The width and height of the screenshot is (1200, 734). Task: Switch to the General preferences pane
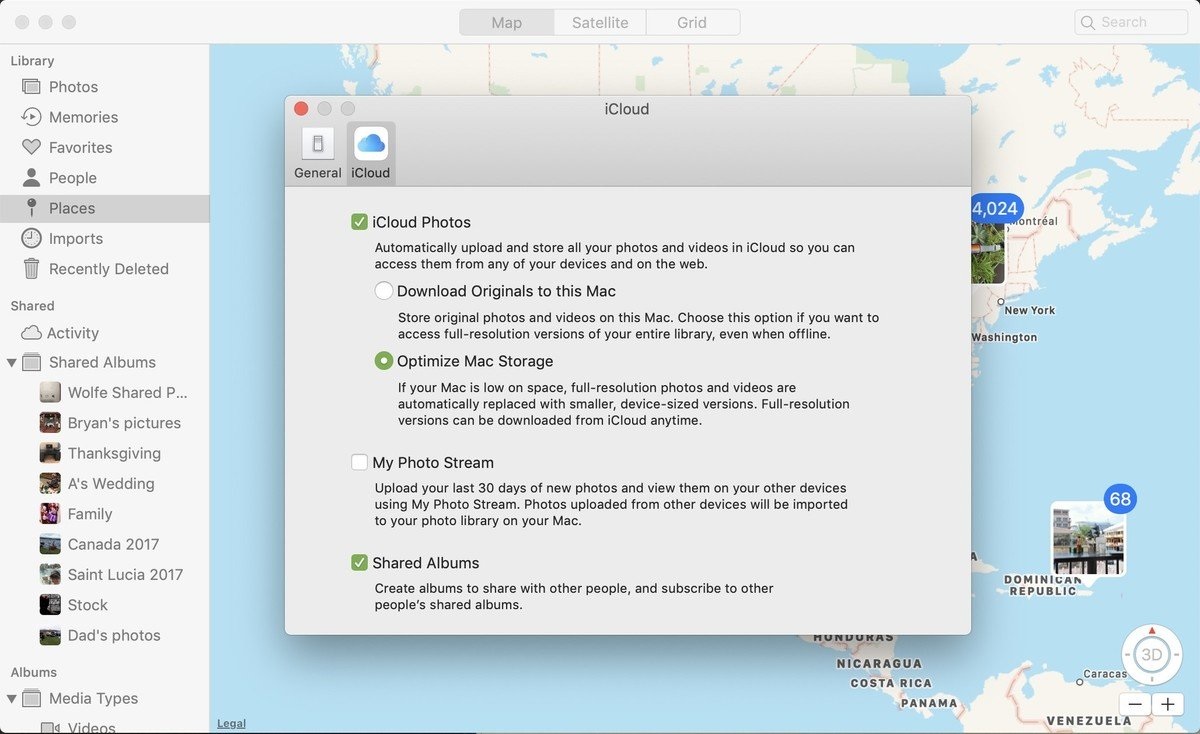click(318, 153)
